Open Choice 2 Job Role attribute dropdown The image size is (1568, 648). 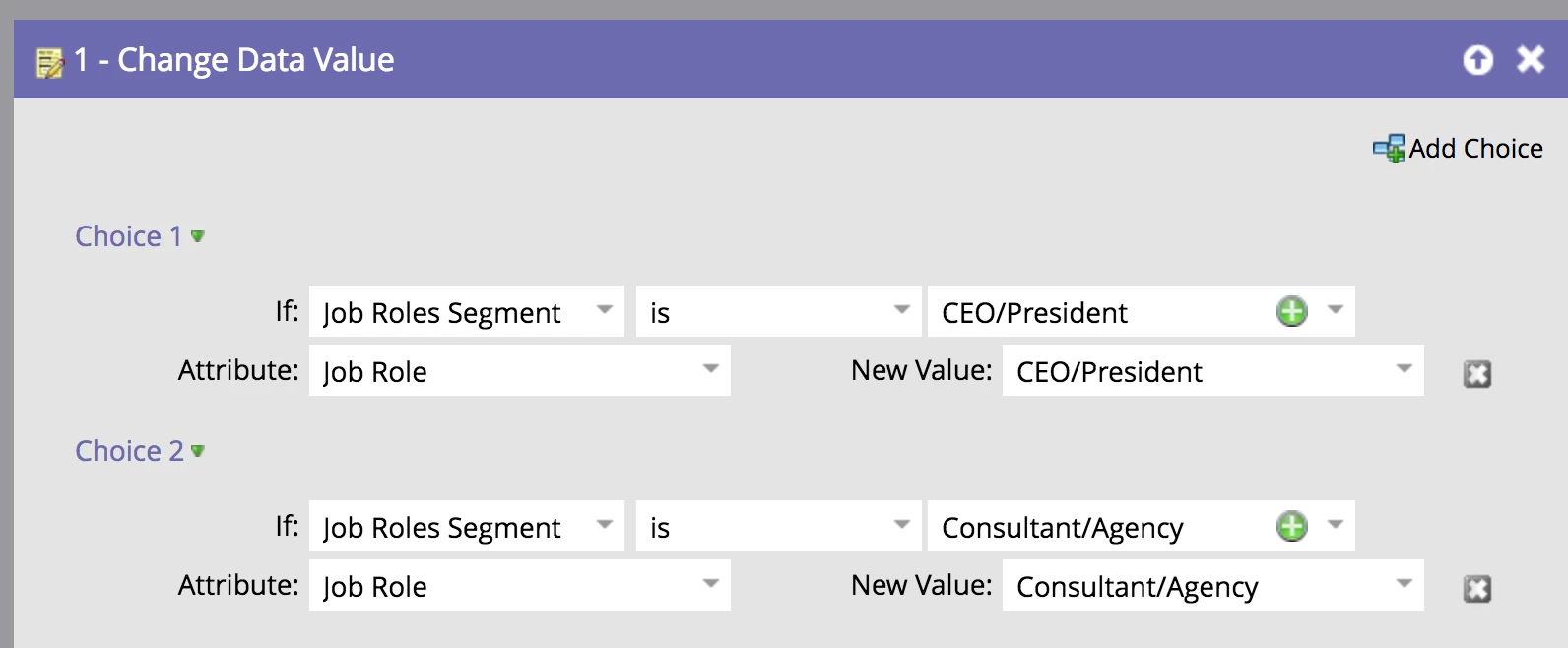point(710,585)
